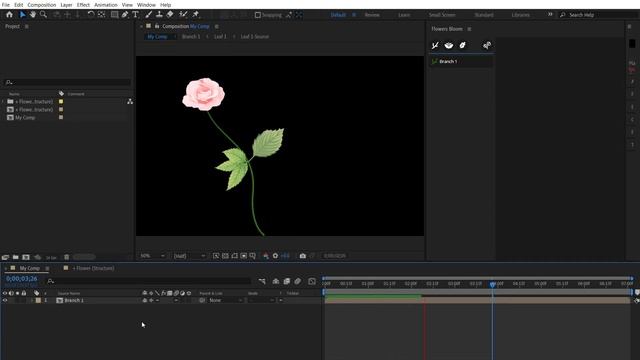The image size is (640, 360).
Task: Toggle the shy layers switch in timeline
Action: click(x=276, y=281)
